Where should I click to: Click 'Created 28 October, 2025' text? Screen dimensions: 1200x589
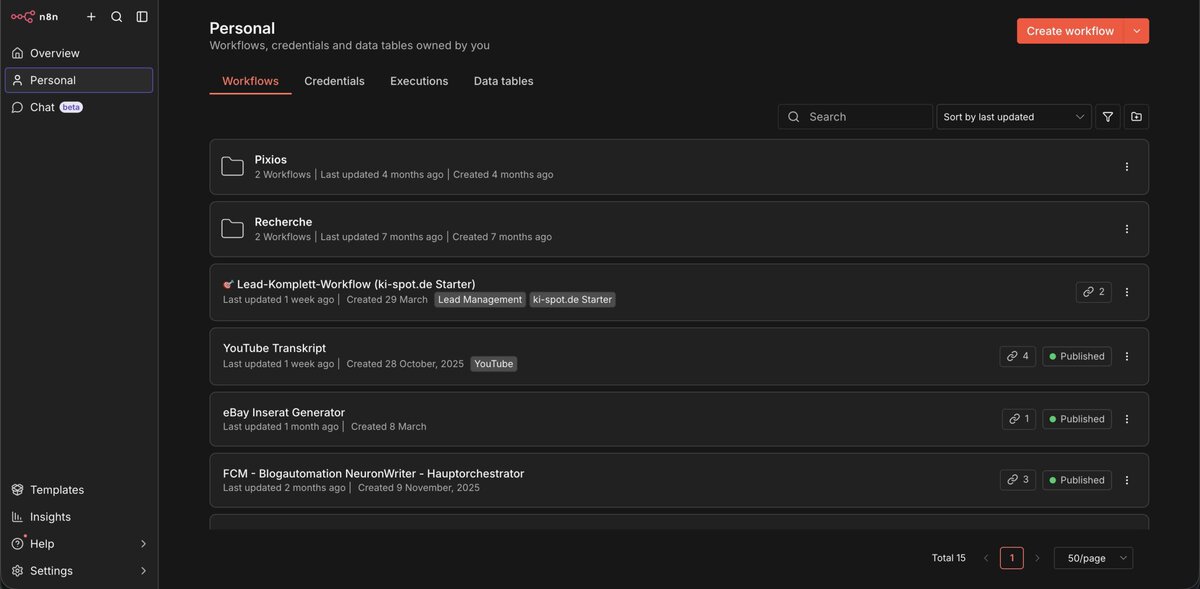point(405,364)
